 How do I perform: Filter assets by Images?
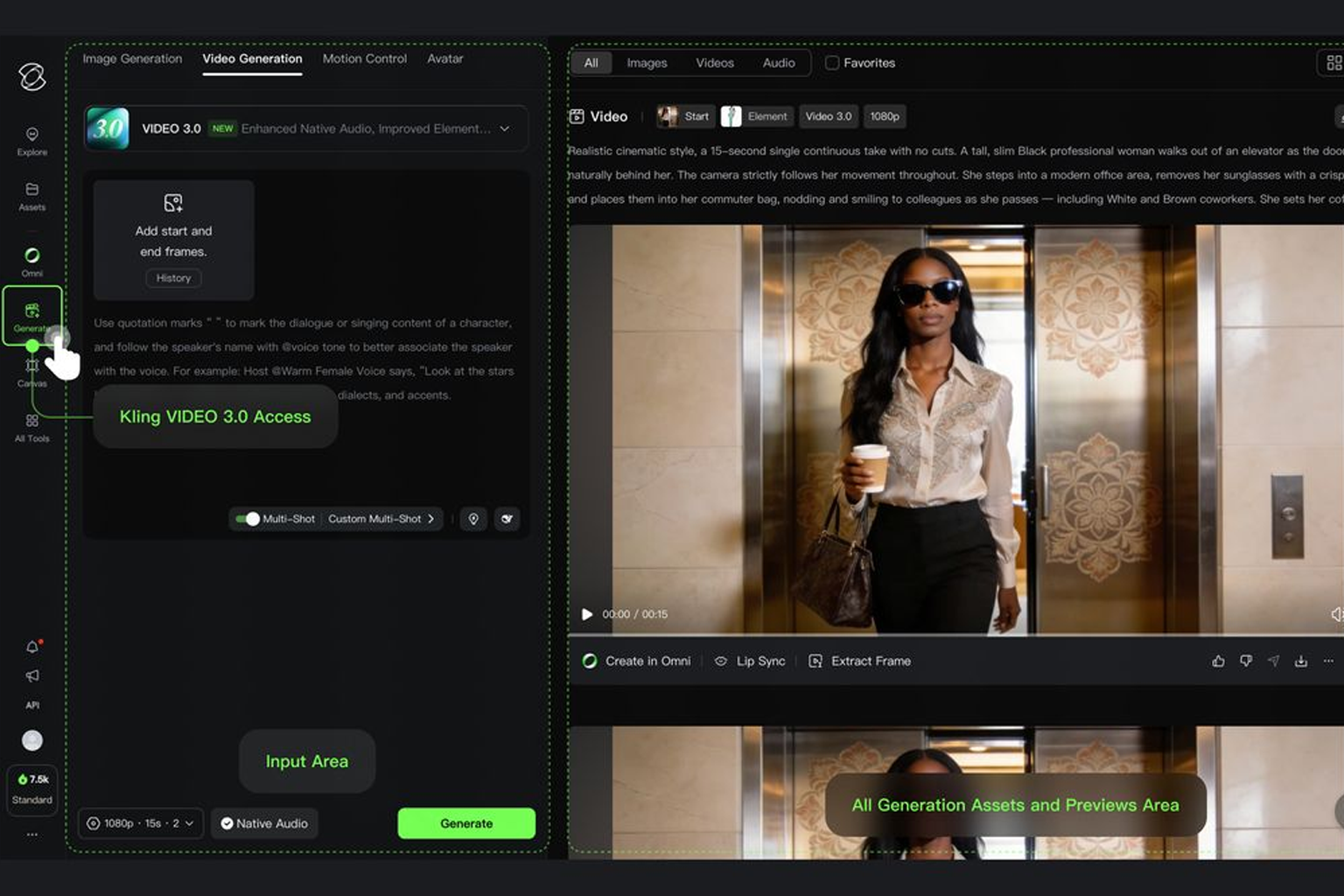(647, 63)
